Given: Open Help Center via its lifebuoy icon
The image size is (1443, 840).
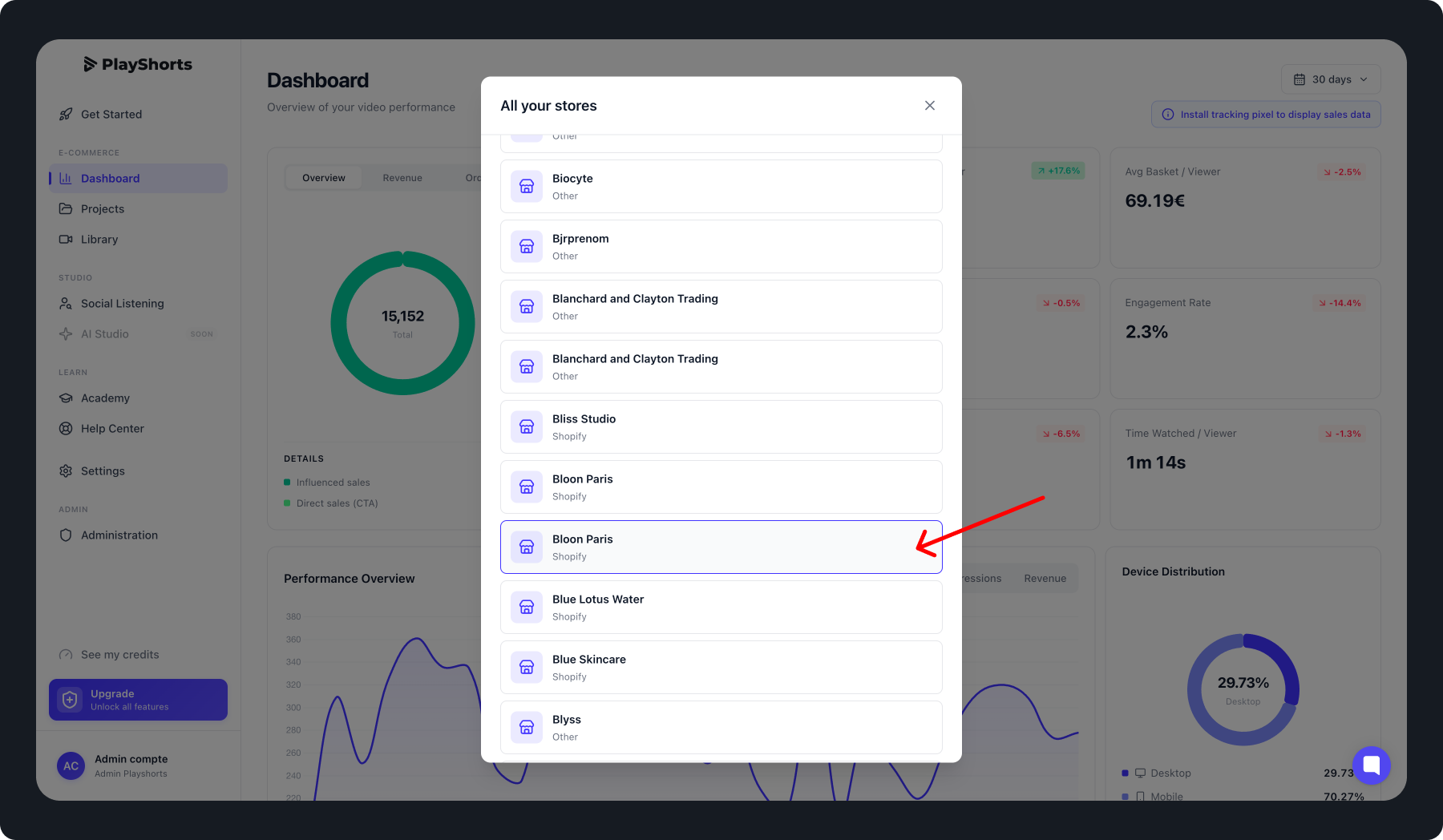Looking at the screenshot, I should [66, 429].
